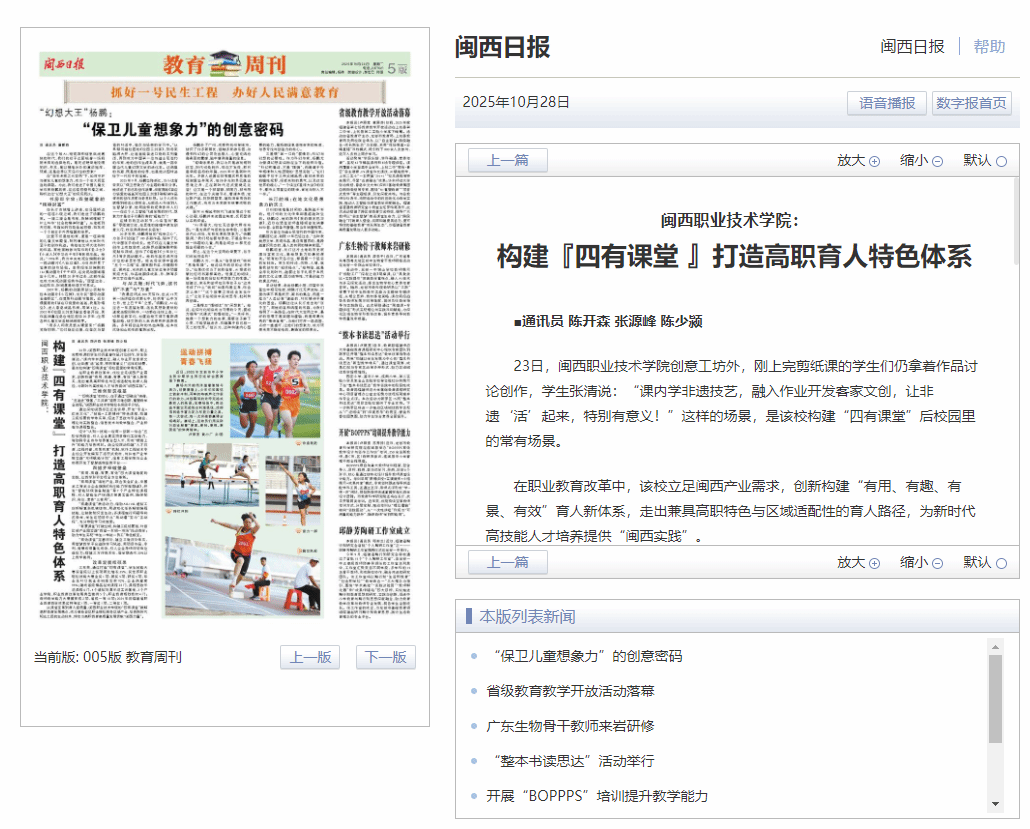Open the 帮助 help link
Screen dimensions: 1030x829
click(989, 47)
